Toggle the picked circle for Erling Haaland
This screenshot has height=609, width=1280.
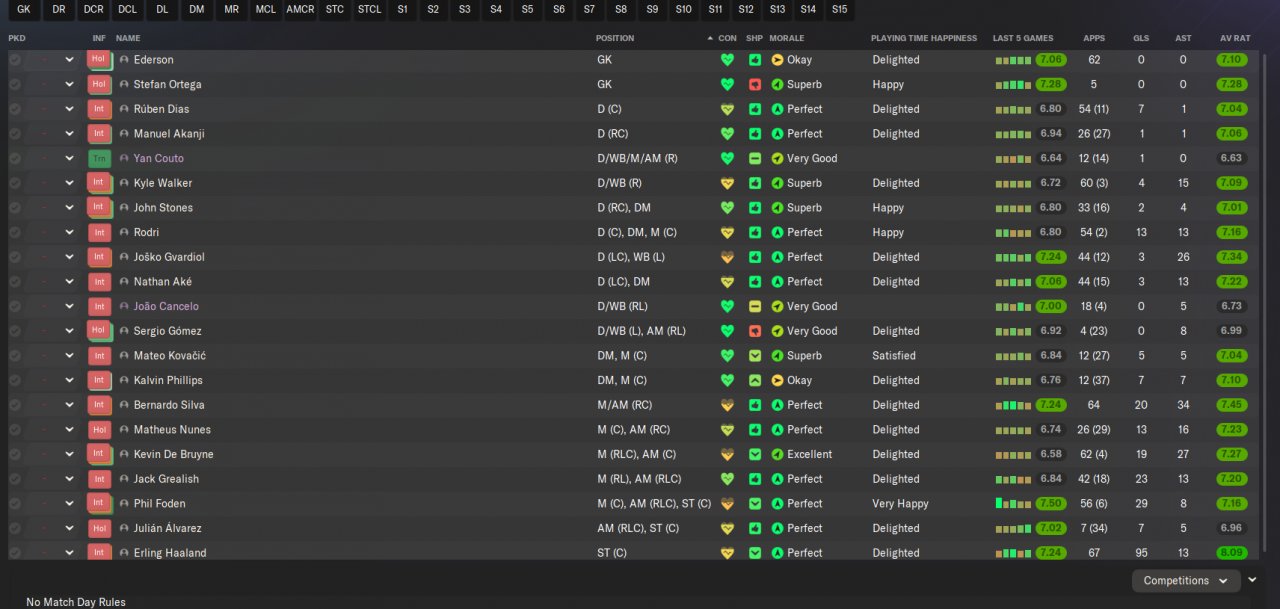click(15, 553)
